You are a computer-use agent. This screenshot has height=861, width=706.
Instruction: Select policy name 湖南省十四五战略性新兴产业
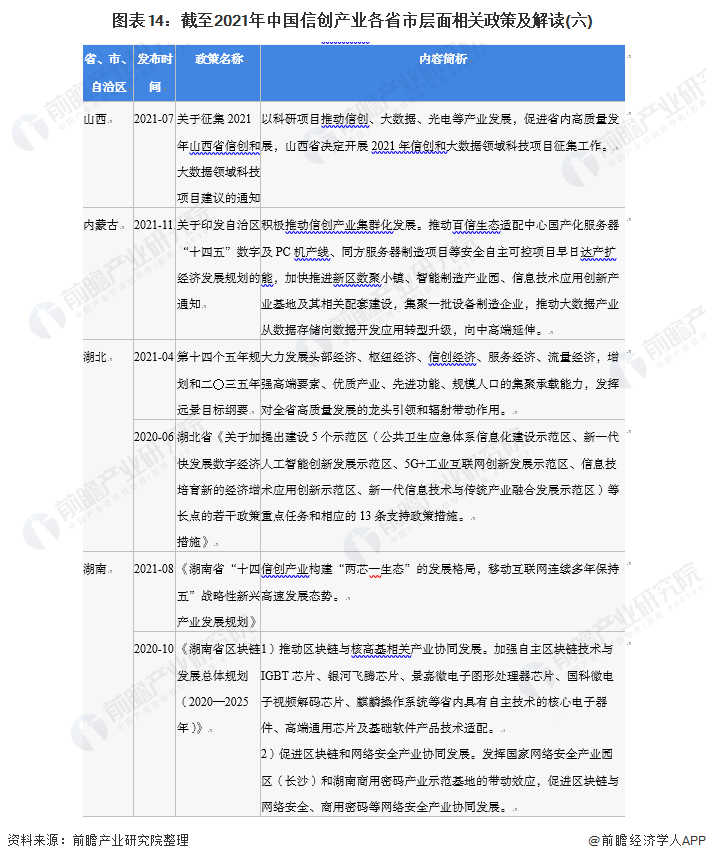click(x=218, y=596)
